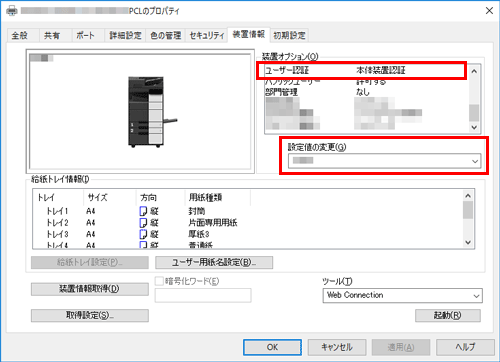Select the ユーザー認証 option row
Image resolution: width=500 pixels, height=362 pixels.
[362, 70]
